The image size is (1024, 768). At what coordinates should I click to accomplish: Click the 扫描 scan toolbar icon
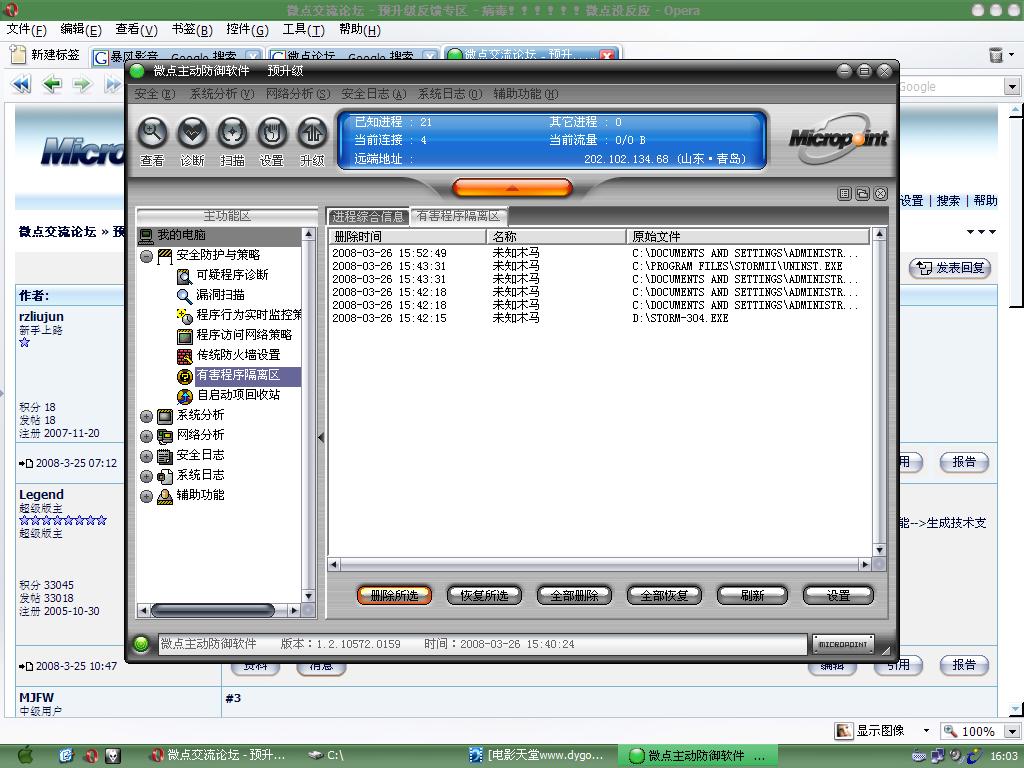coord(232,133)
